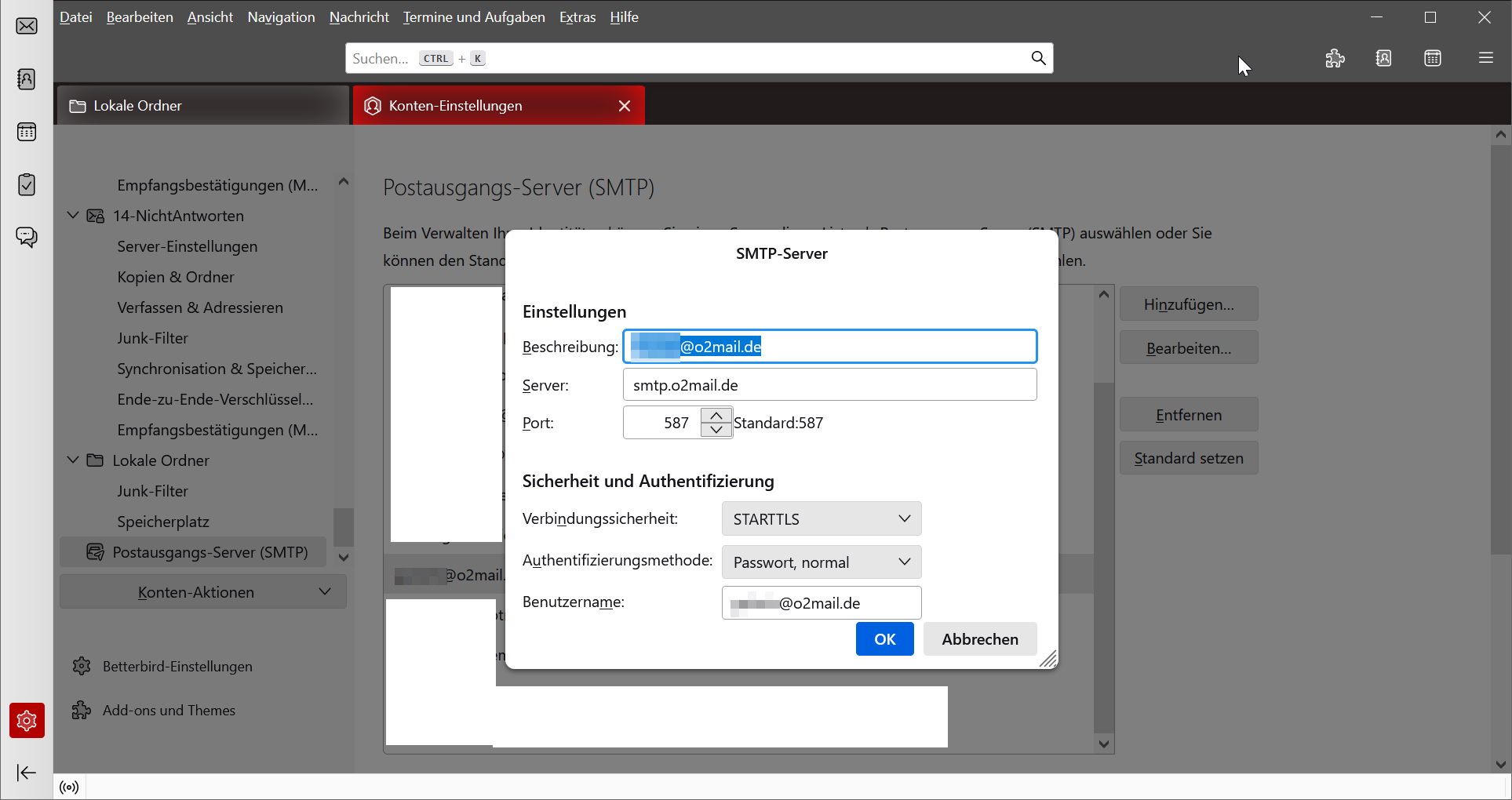1512x800 pixels.
Task: Open the Chat sidebar icon
Action: click(x=27, y=237)
